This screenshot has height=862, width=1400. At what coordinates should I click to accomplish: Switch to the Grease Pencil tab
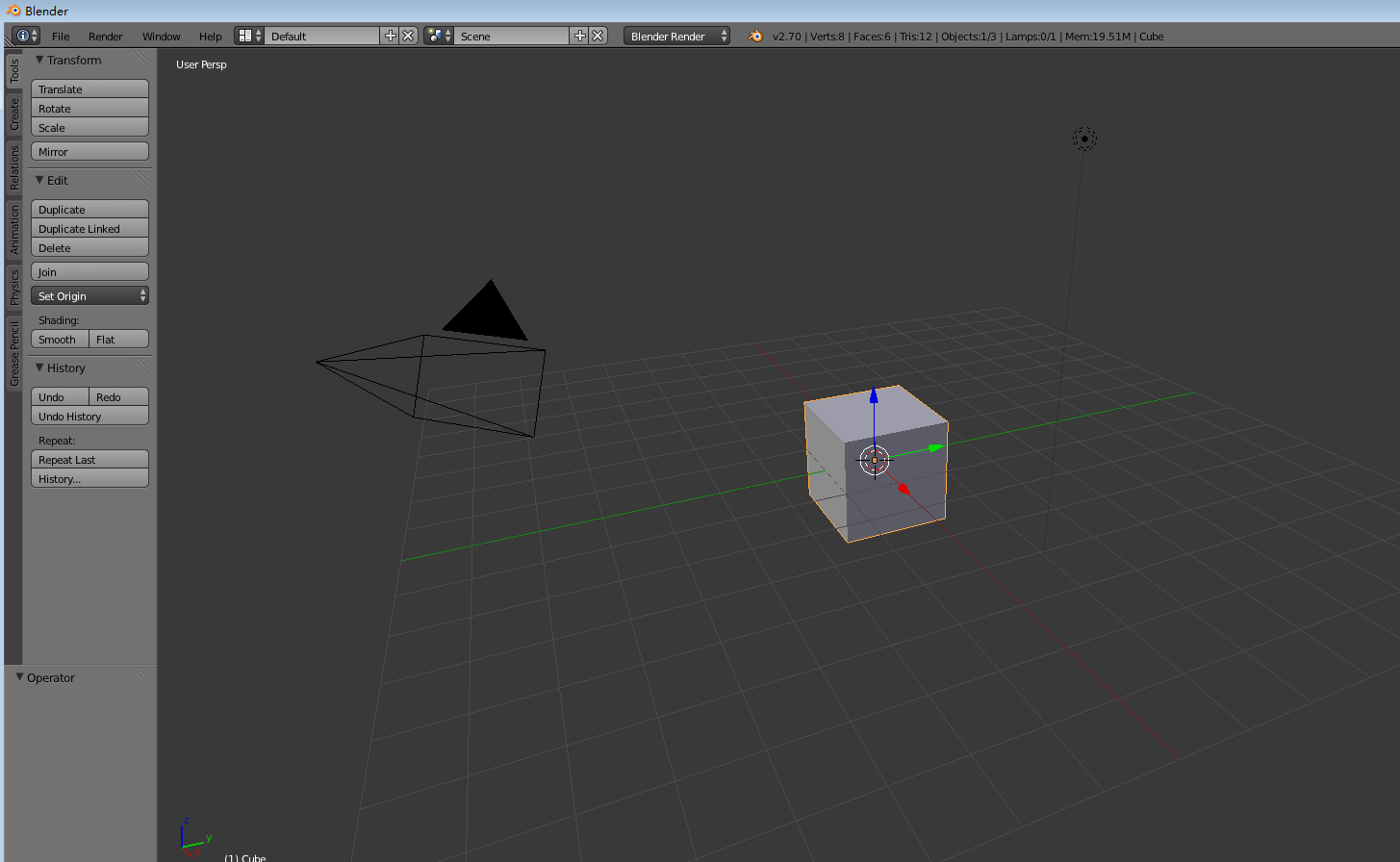13,353
